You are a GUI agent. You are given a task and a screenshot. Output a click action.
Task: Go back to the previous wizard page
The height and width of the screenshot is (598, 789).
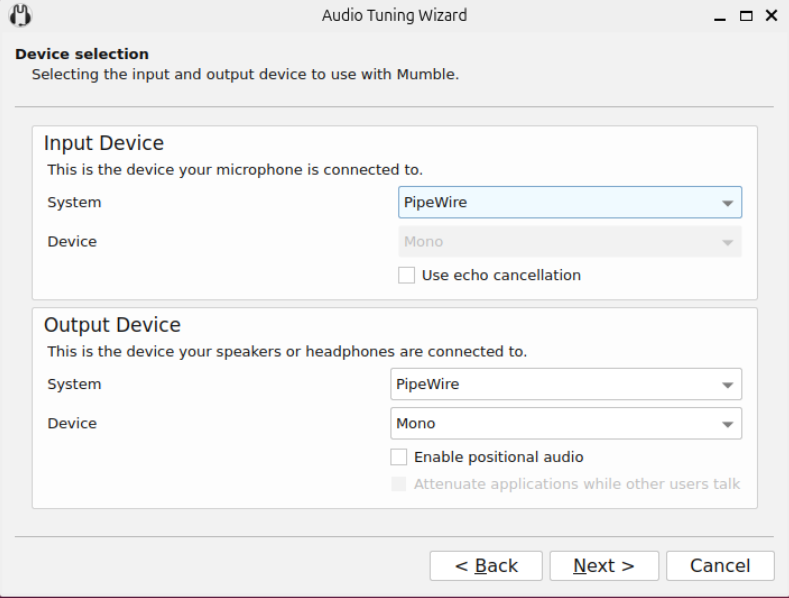(486, 566)
